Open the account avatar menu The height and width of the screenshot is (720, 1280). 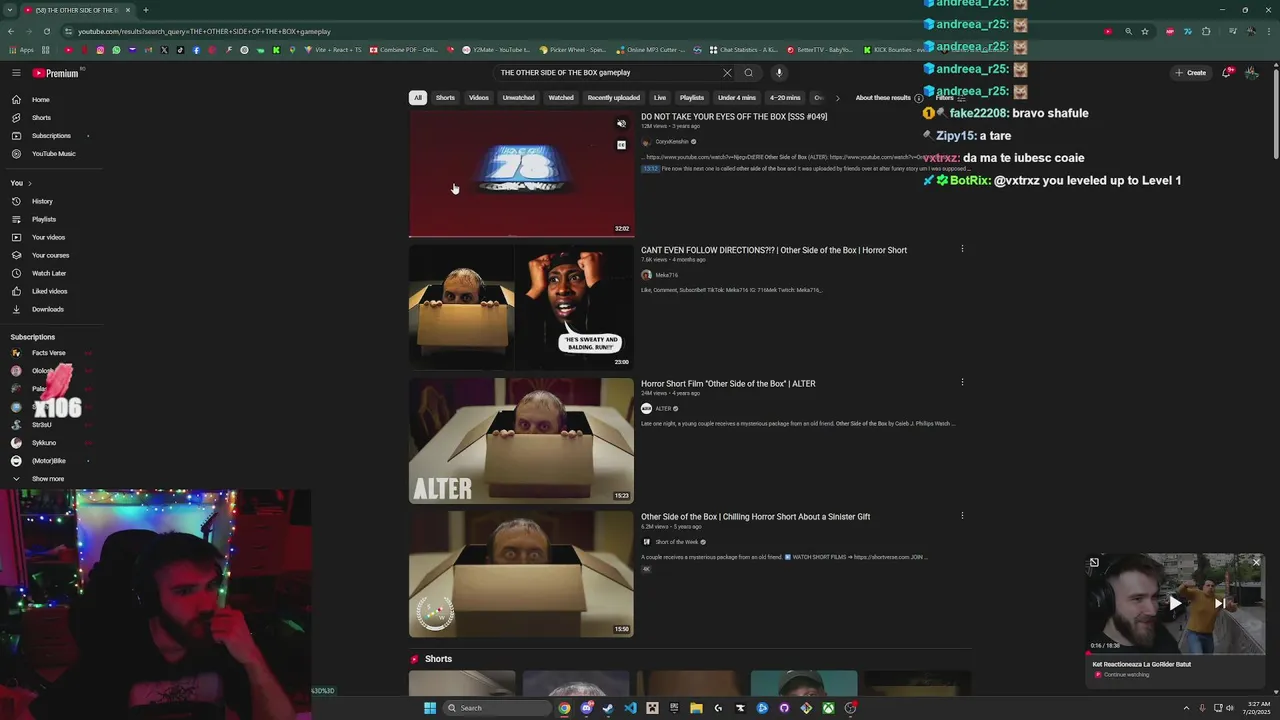coord(1251,73)
